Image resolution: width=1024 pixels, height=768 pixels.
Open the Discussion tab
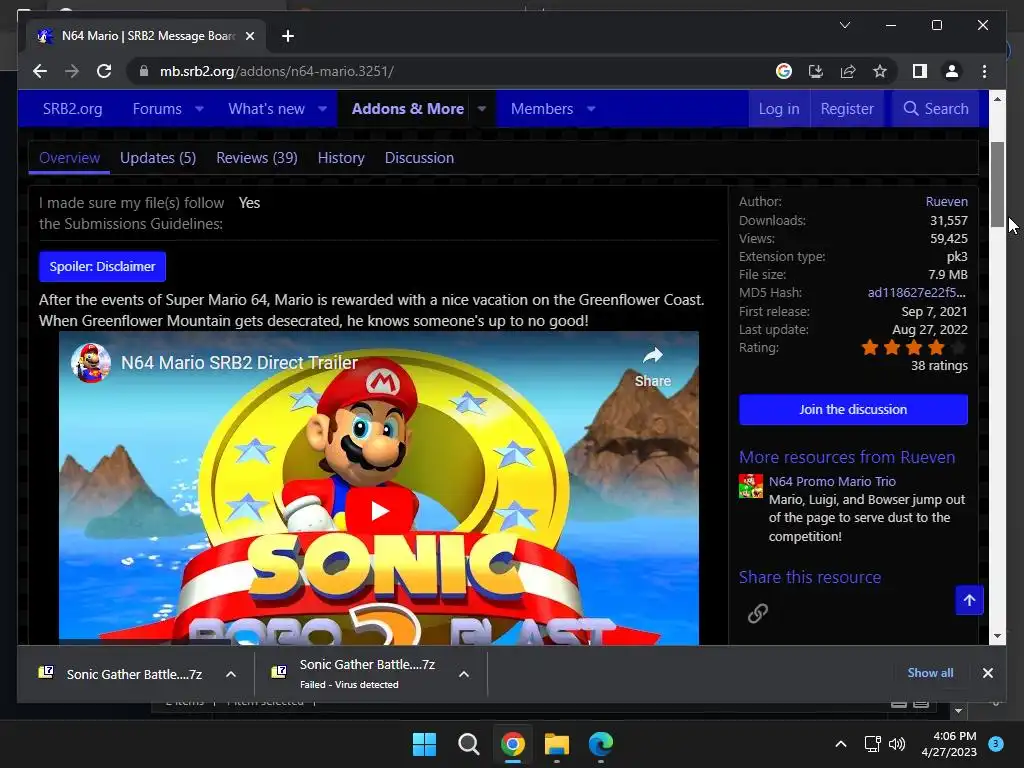click(x=419, y=158)
